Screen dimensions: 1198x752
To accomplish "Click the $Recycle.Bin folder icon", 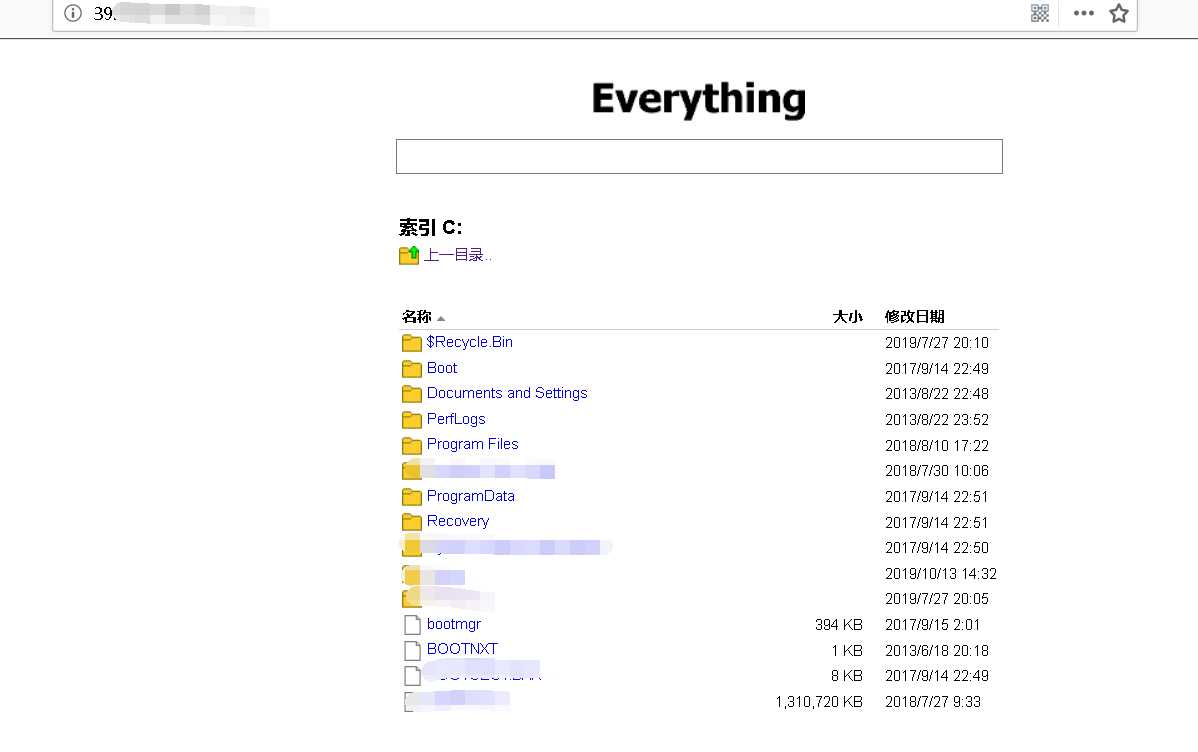I will pos(412,342).
